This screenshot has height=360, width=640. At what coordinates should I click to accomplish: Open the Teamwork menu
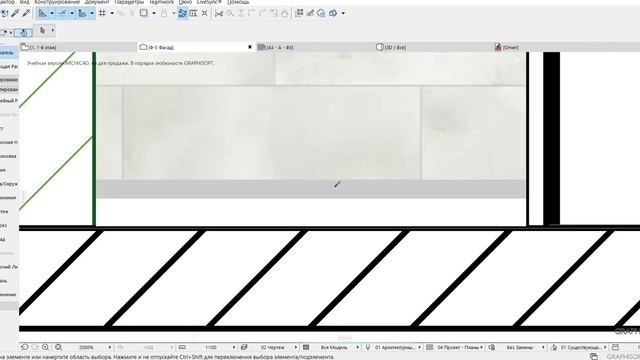(x=161, y=2)
